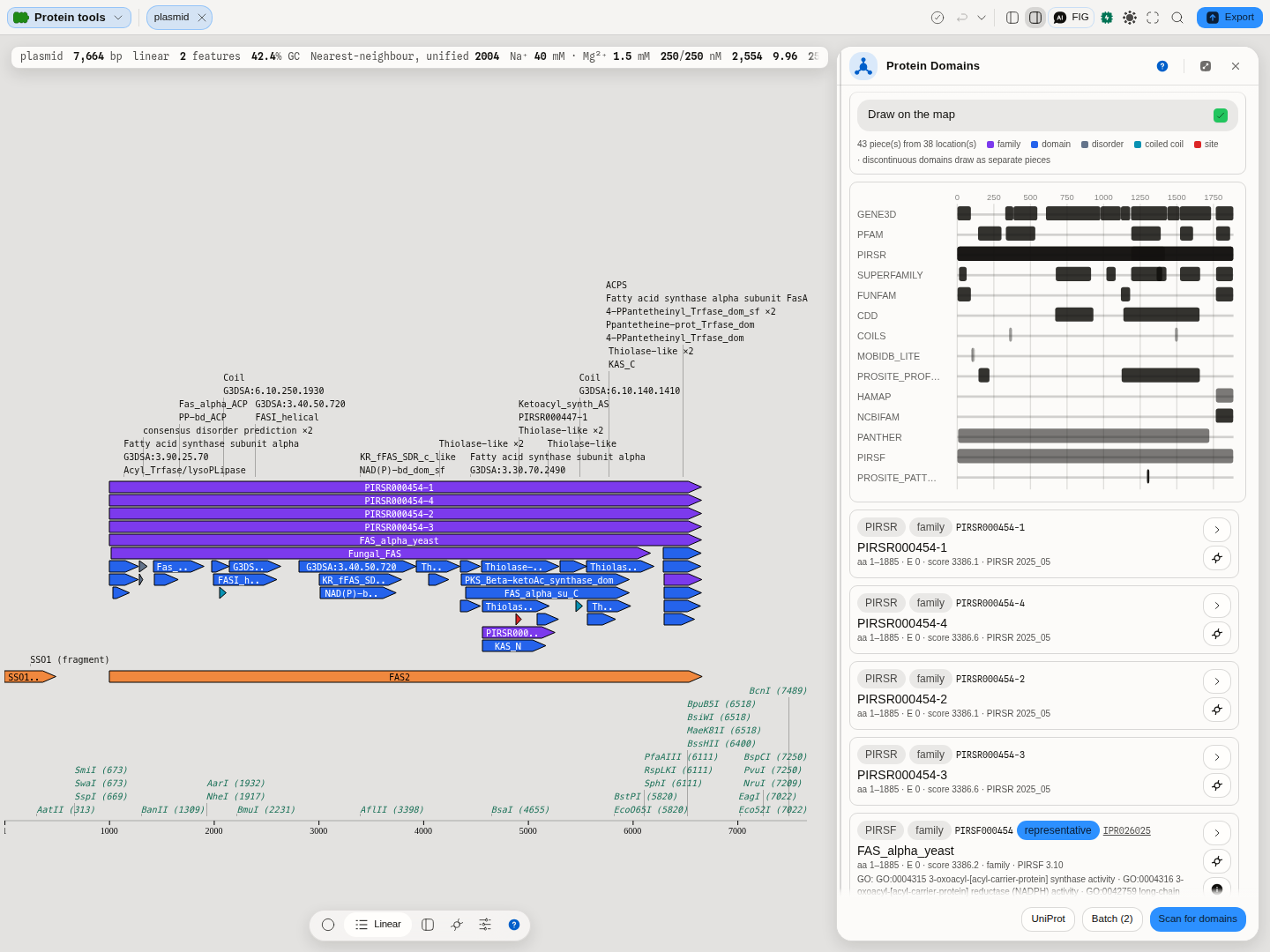The image size is (1270, 952).
Task: Show the left sidebar panel icon
Action: tap(1012, 18)
